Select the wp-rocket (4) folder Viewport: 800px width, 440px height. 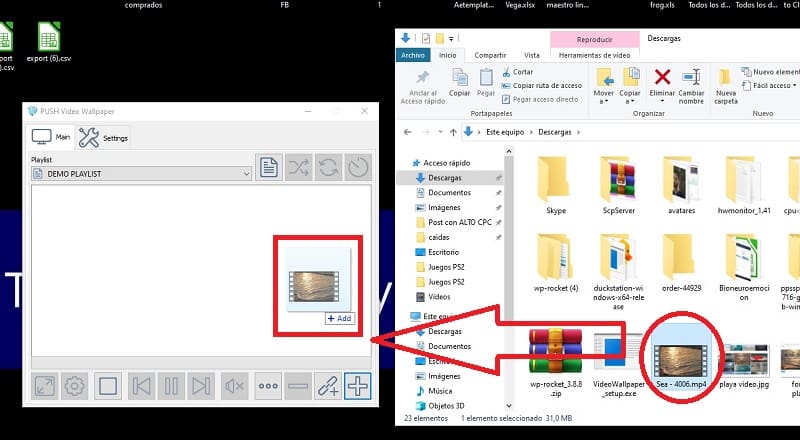tap(556, 262)
